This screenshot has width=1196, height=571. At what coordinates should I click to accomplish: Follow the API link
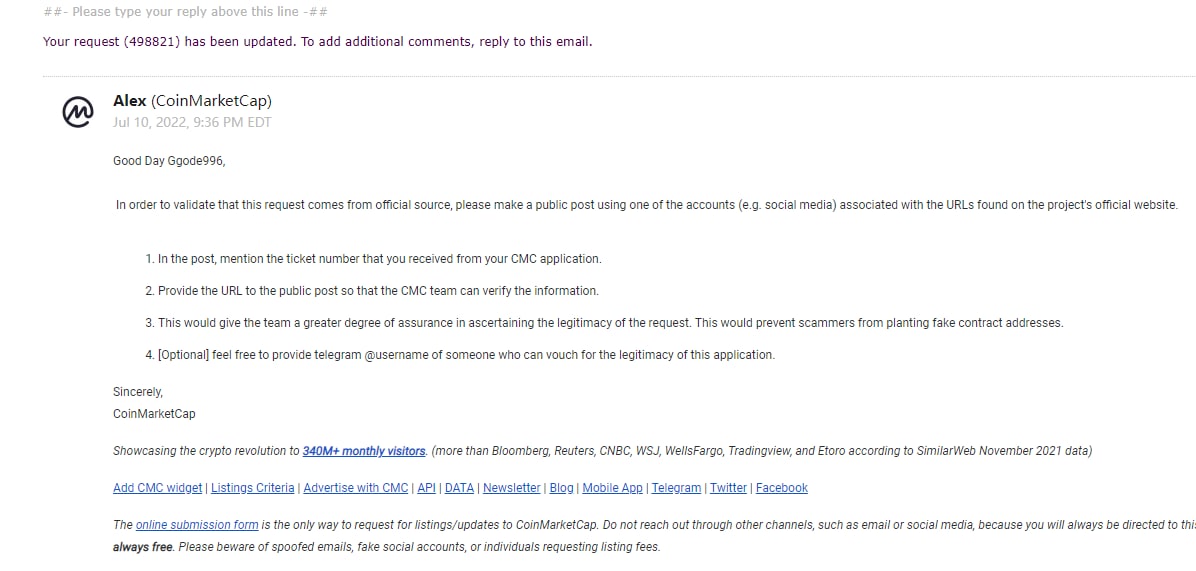pos(426,488)
